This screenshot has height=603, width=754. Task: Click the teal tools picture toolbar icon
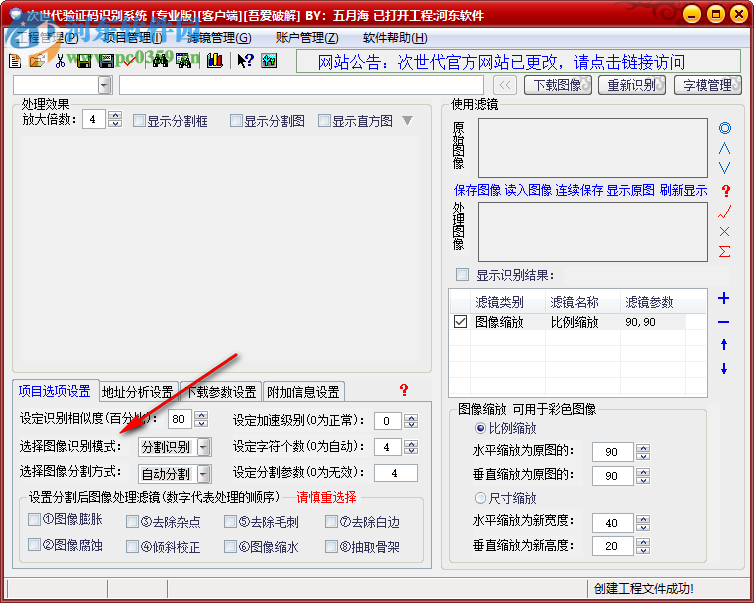tap(269, 61)
